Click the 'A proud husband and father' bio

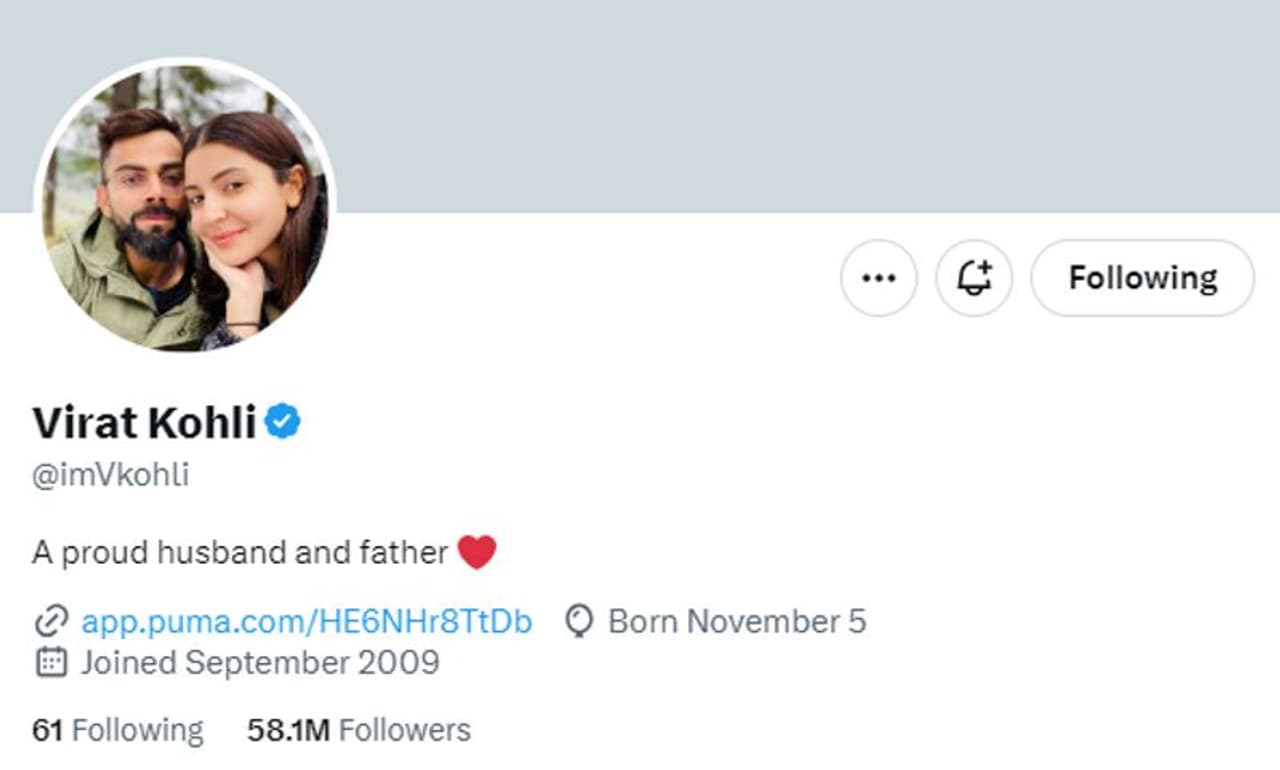click(240, 552)
